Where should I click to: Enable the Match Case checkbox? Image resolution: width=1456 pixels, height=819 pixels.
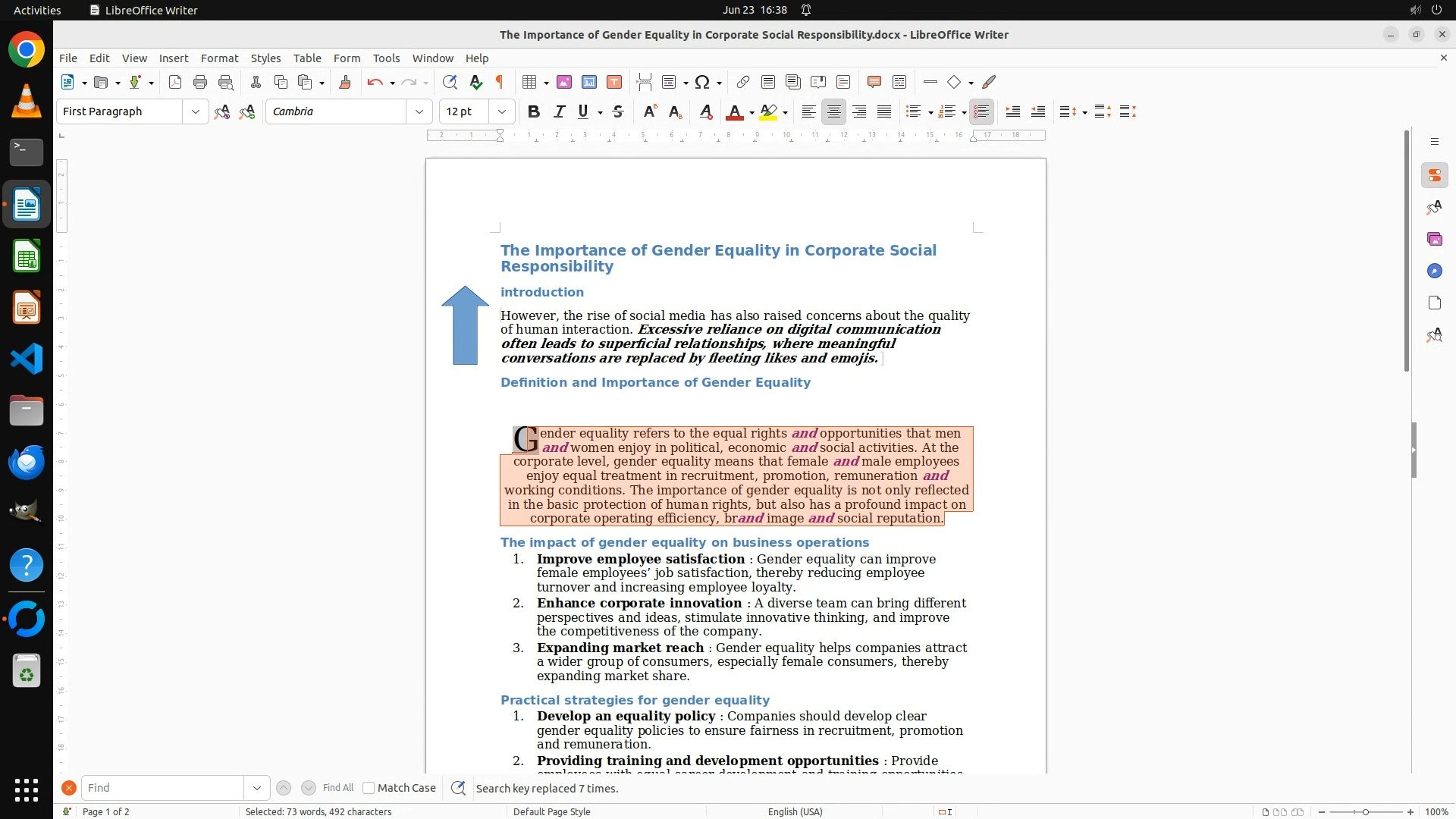369,788
